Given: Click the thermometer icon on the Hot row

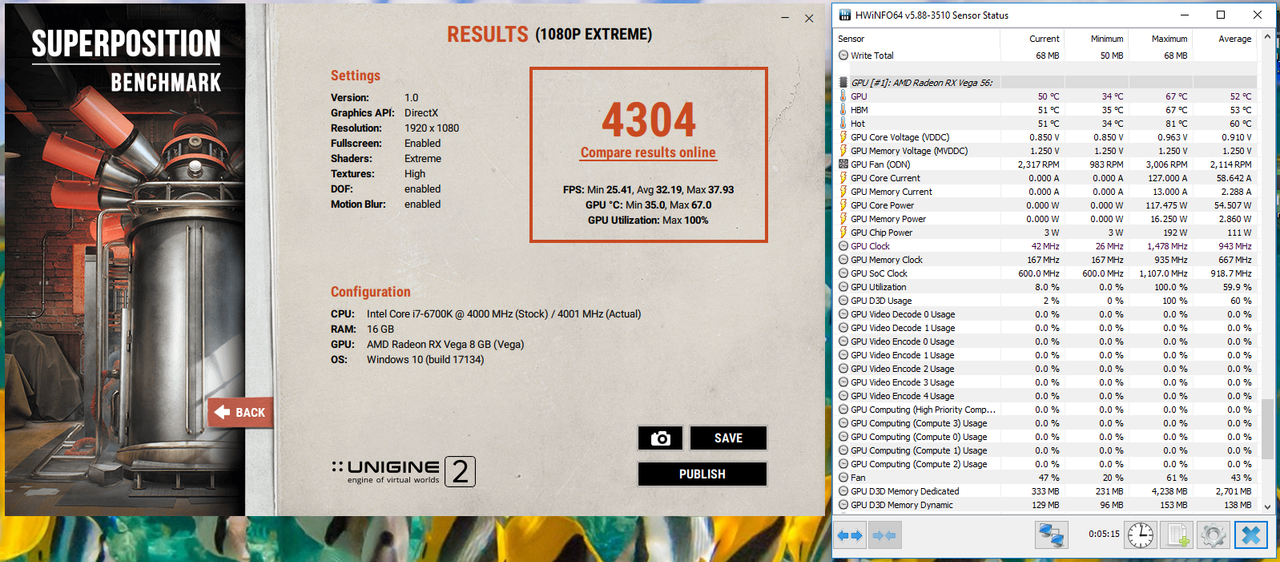Looking at the screenshot, I should pyautogui.click(x=843, y=123).
